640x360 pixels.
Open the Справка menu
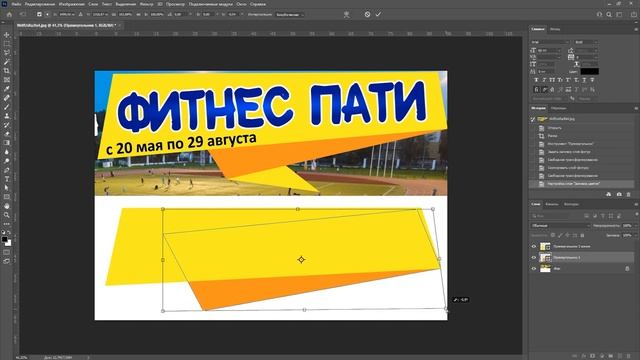(258, 4)
